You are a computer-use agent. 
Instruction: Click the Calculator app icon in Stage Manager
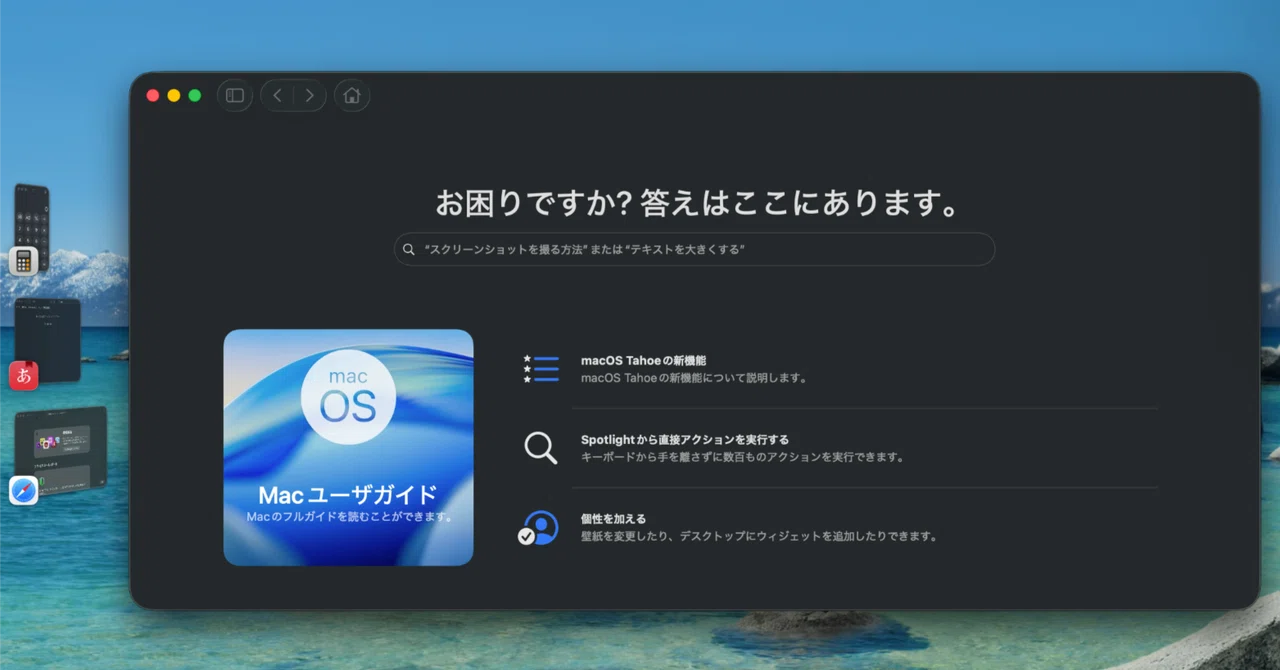click(24, 261)
